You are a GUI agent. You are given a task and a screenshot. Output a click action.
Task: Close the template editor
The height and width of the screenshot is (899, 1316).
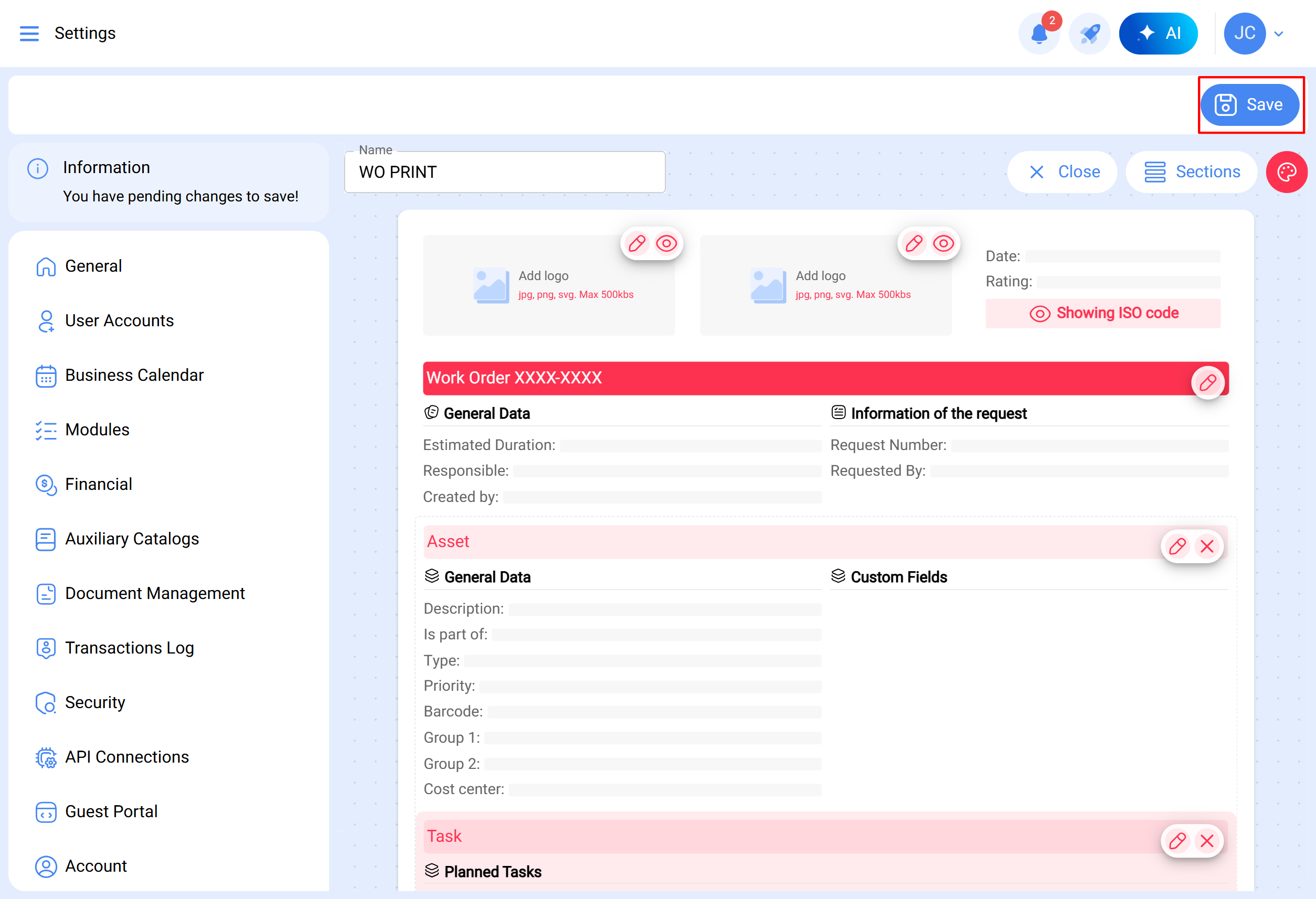[x=1063, y=172]
